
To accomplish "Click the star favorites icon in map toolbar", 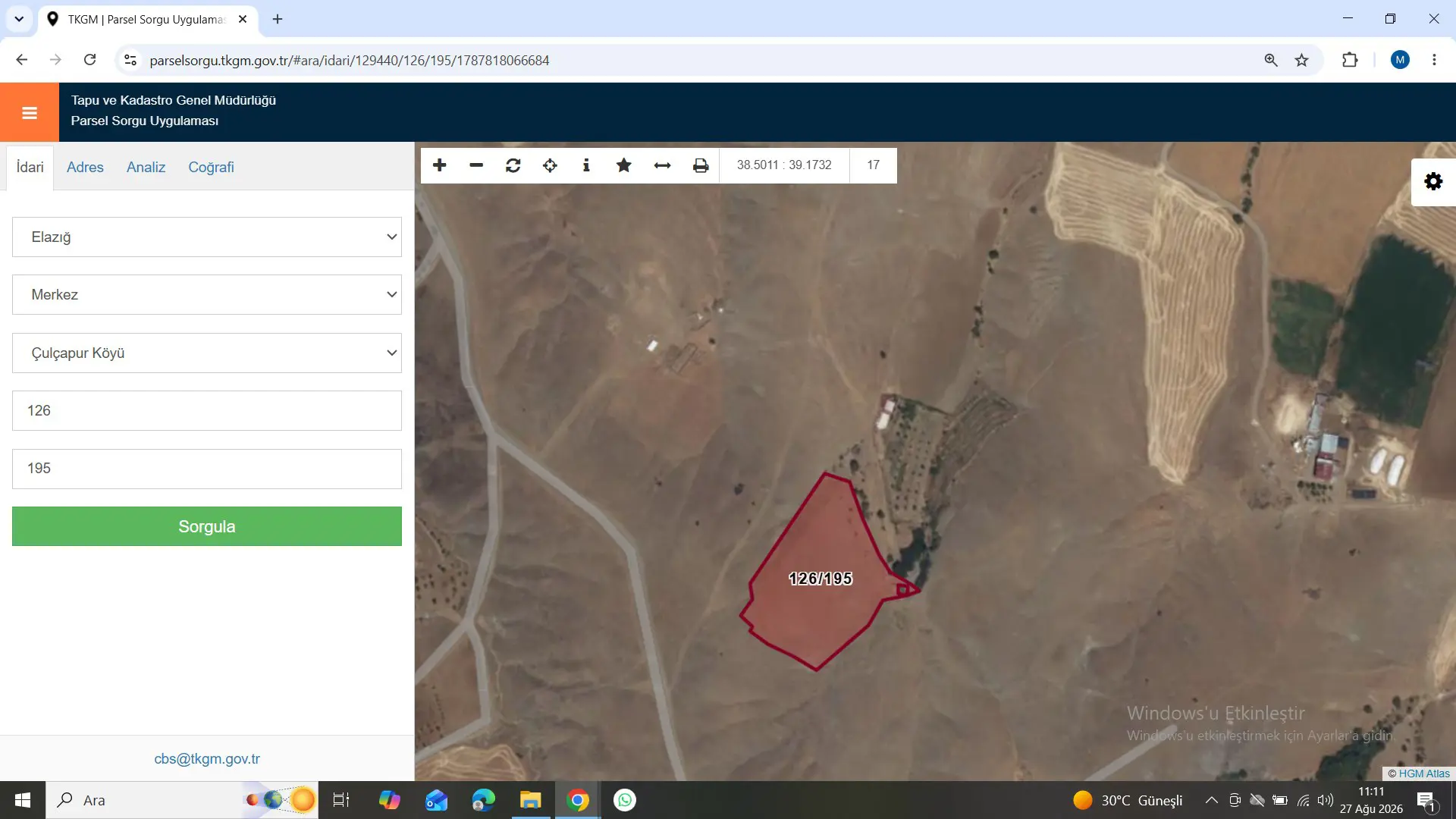I will click(623, 165).
